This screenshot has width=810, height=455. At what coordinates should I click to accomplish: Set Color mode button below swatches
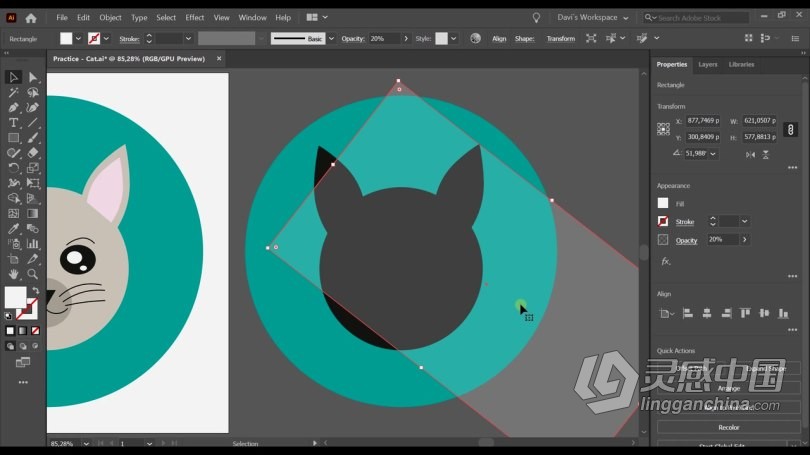(x=10, y=331)
